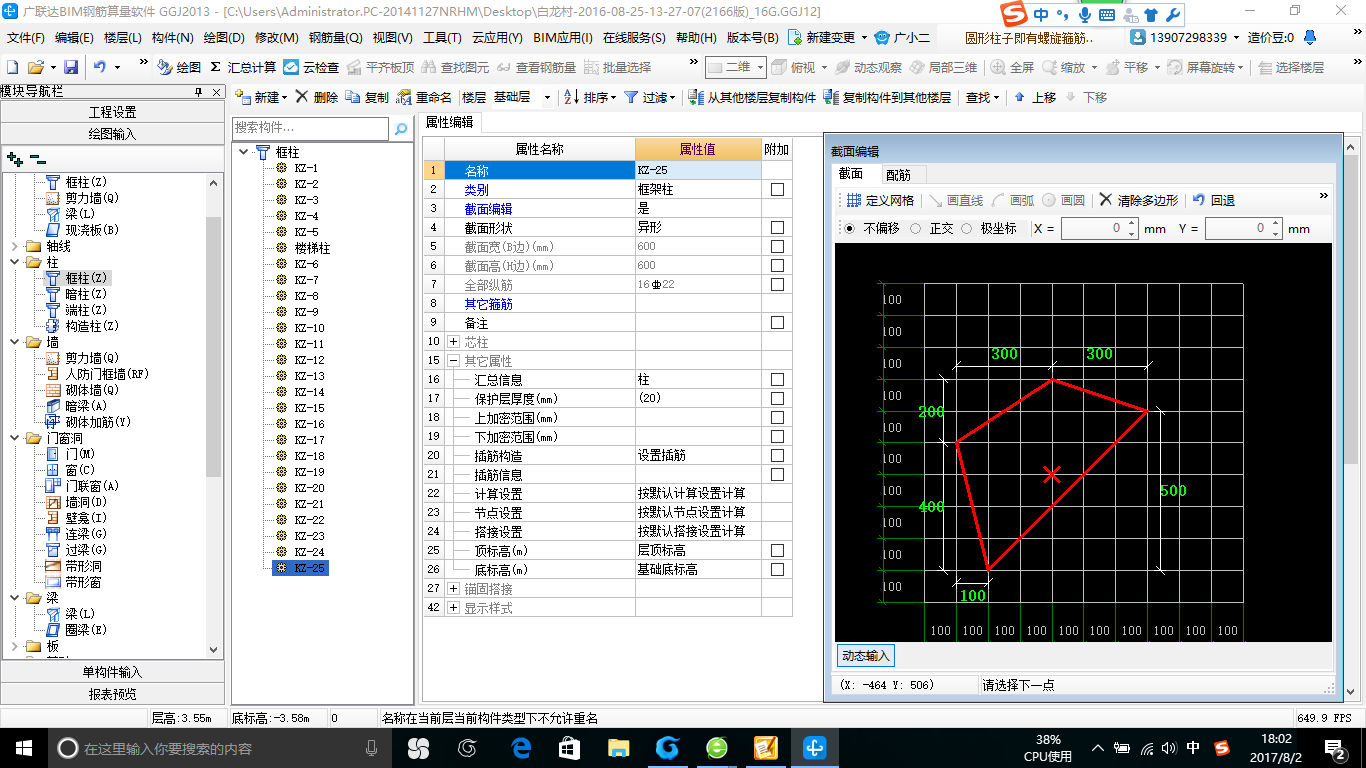Collapse the 框柱 tree root
Viewport: 1366px width, 768px height.
pos(243,152)
